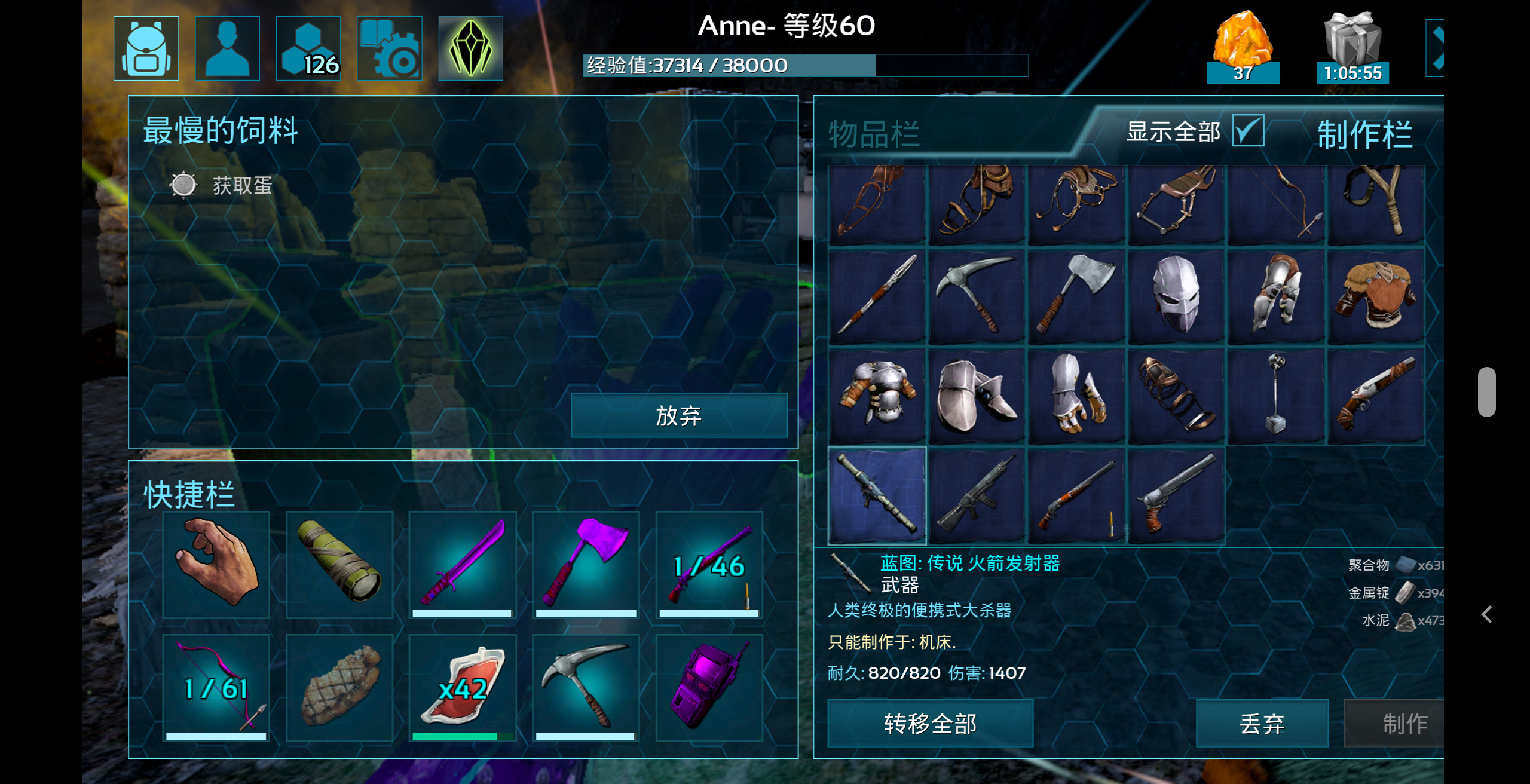Click the 放弃 button
Viewport: 1530px width, 784px height.
pyautogui.click(x=679, y=415)
